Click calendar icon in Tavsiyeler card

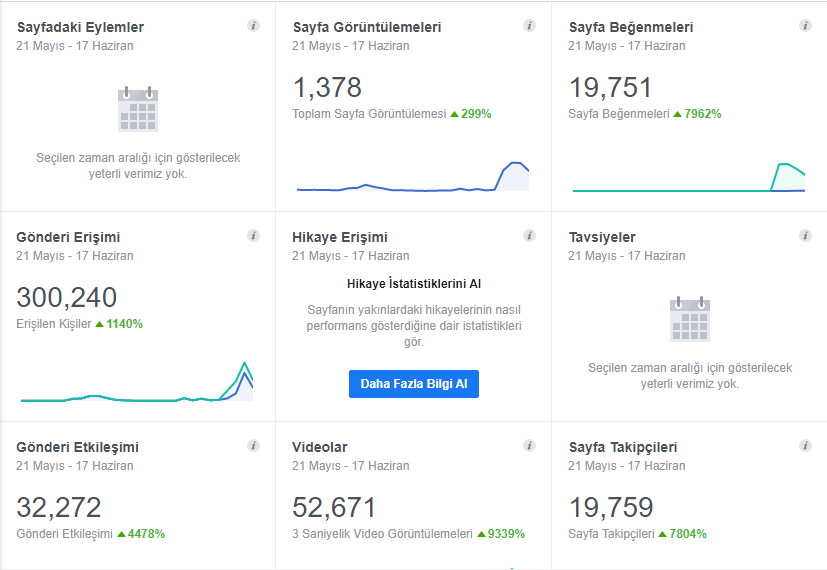point(690,319)
